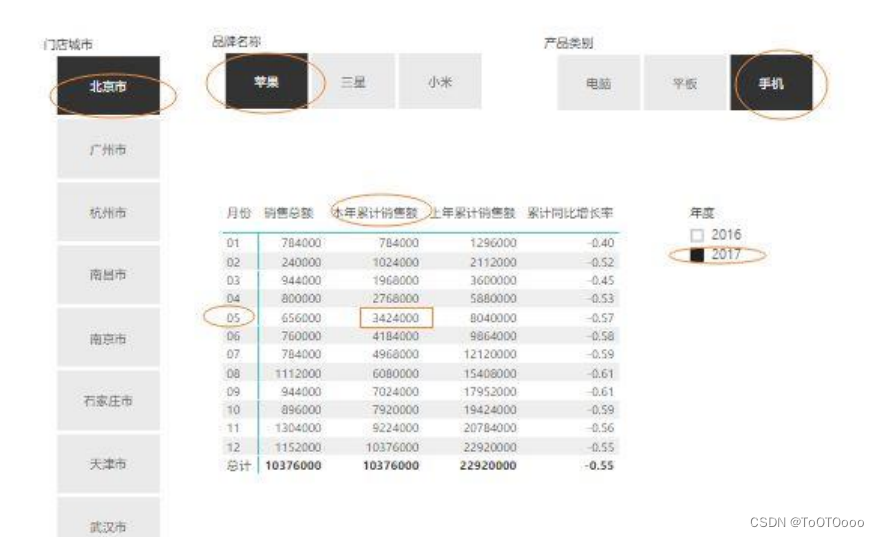879x537 pixels.
Task: Sort by the 月份 column header
Action: click(x=238, y=212)
